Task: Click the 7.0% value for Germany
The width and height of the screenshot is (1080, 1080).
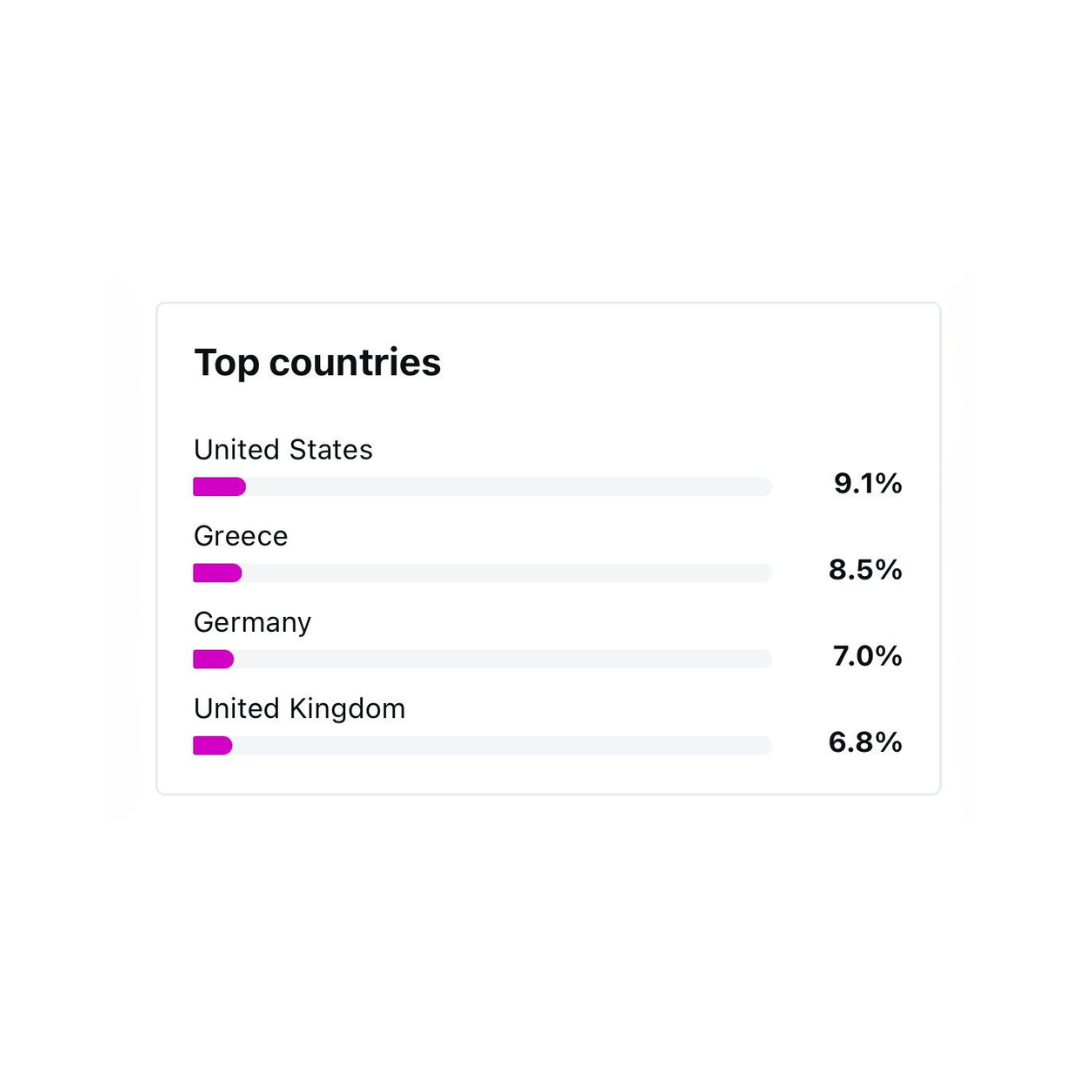Action: [867, 656]
